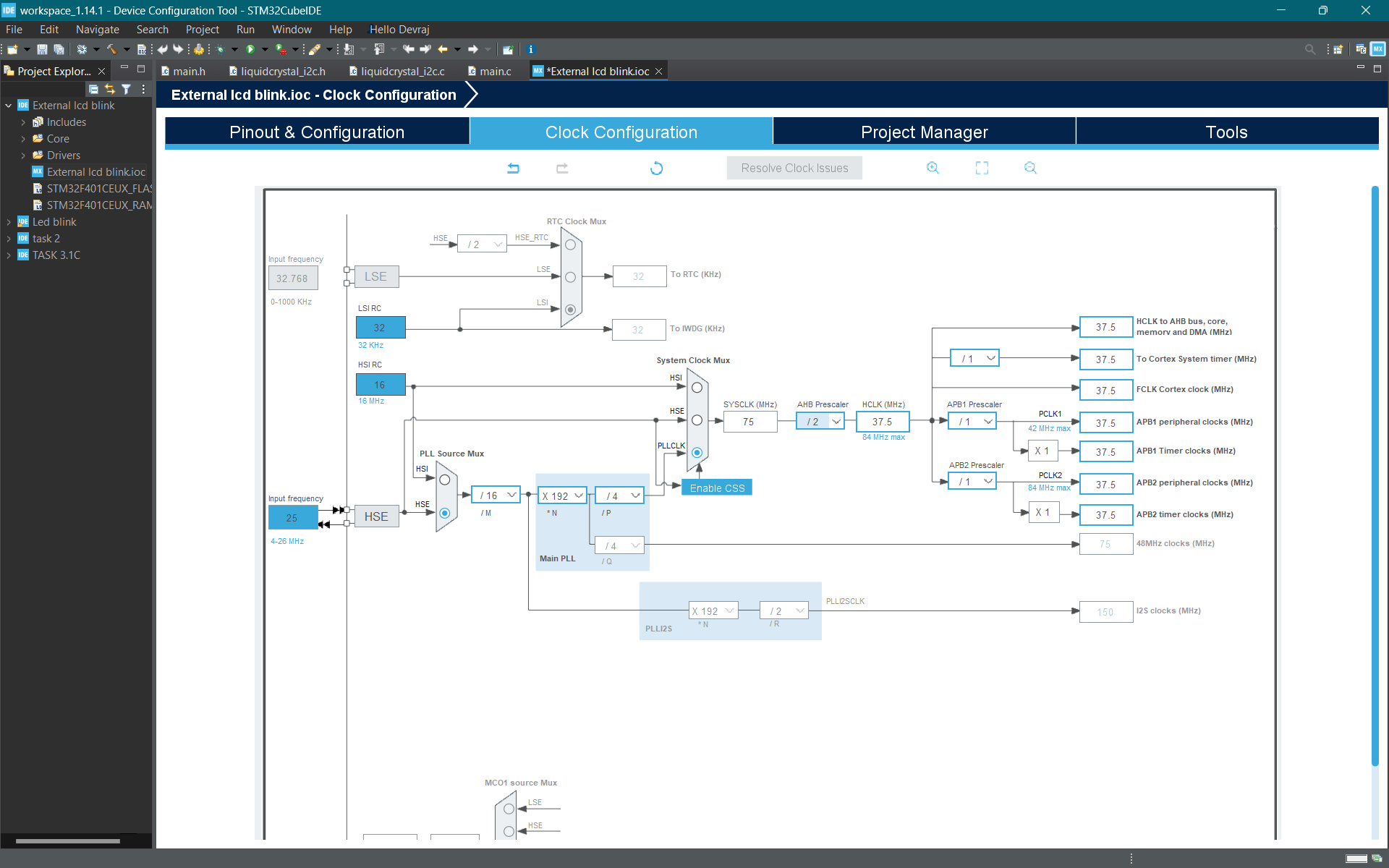The width and height of the screenshot is (1389, 868).
Task: Click the blue info icon in toolbar
Action: click(x=530, y=49)
